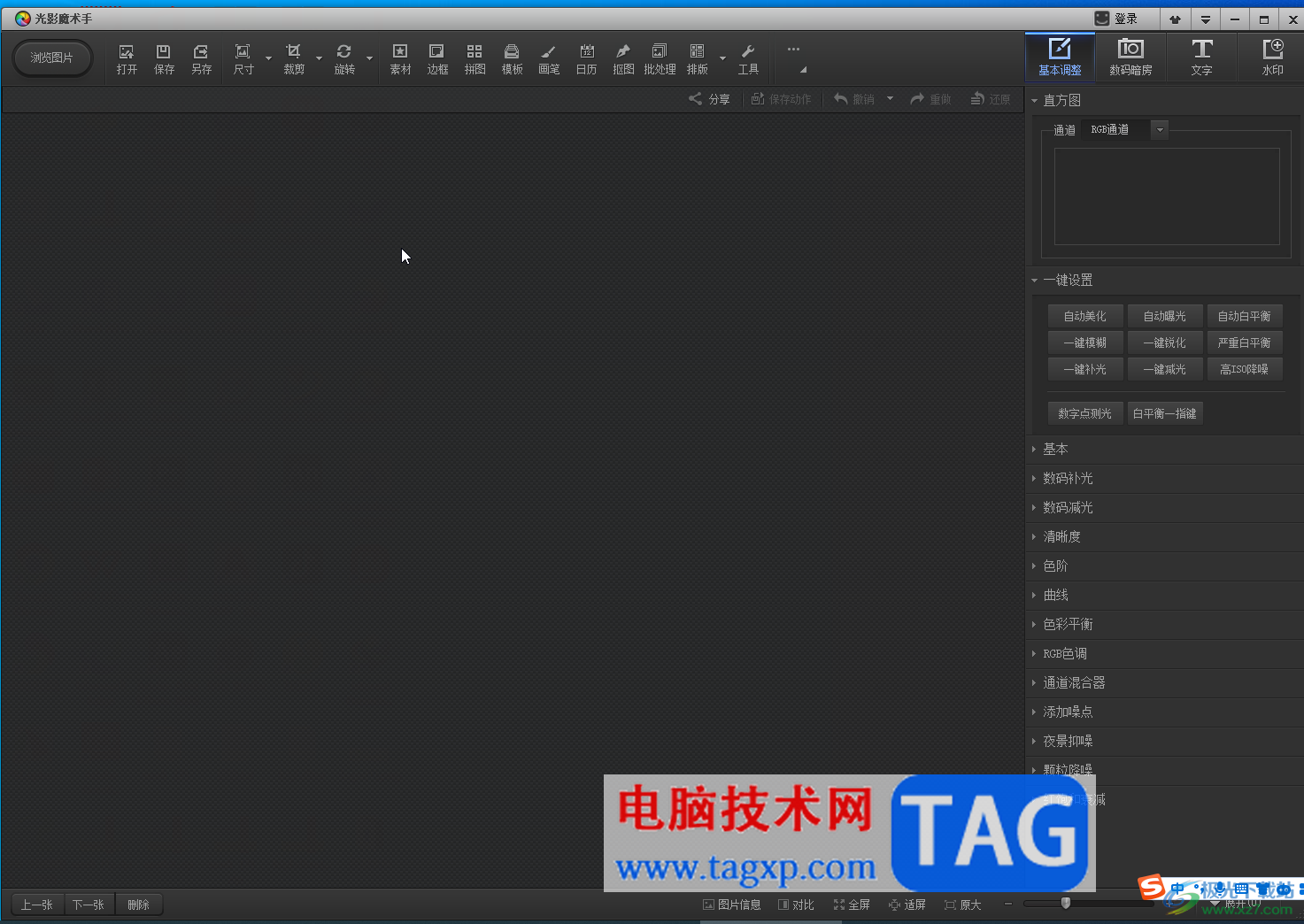Switch to 文字 tab
1304x924 pixels.
(x=1201, y=58)
